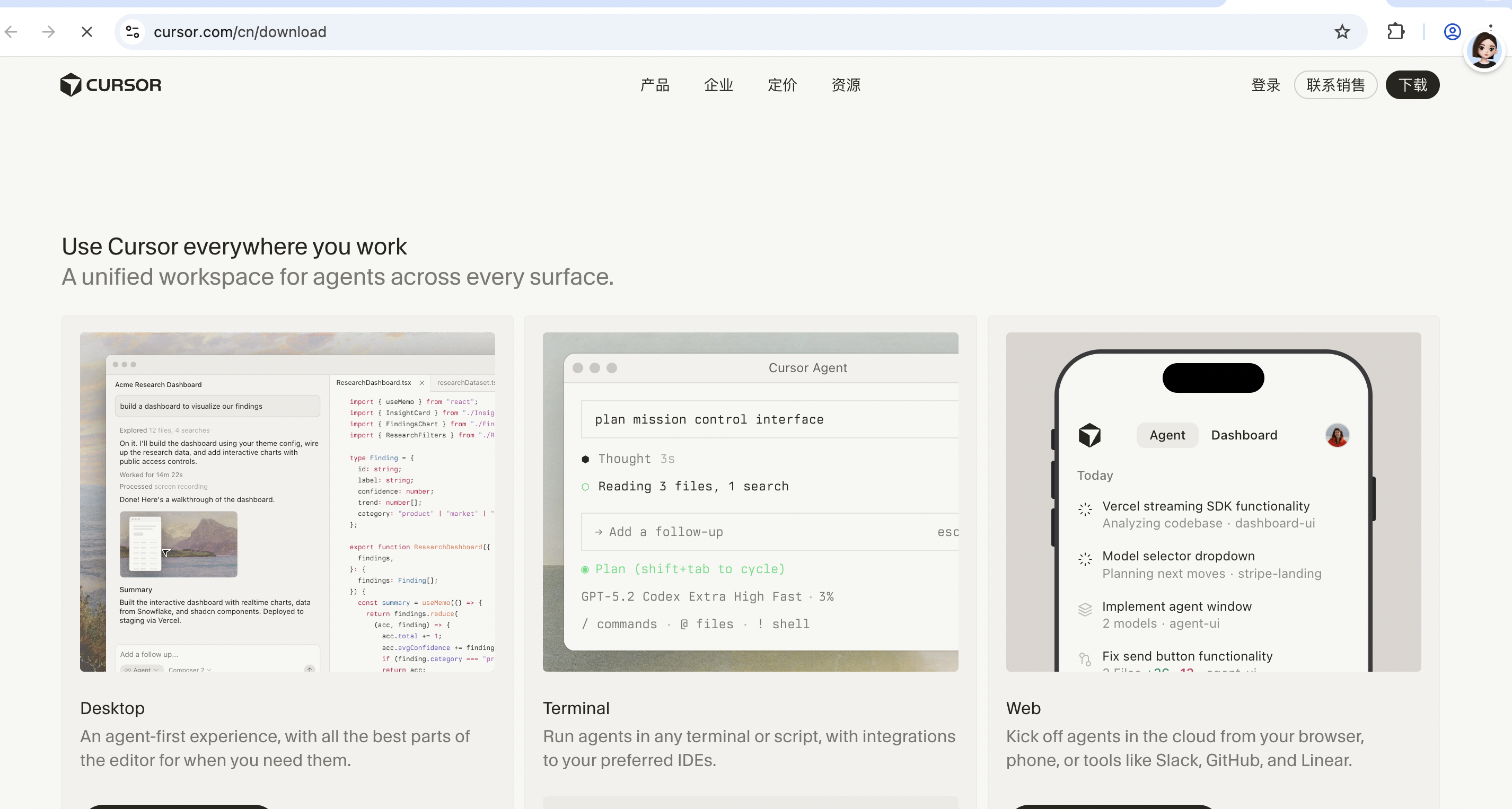The height and width of the screenshot is (809, 1512).
Task: Open the Desktop editor preview image
Action: [287, 502]
